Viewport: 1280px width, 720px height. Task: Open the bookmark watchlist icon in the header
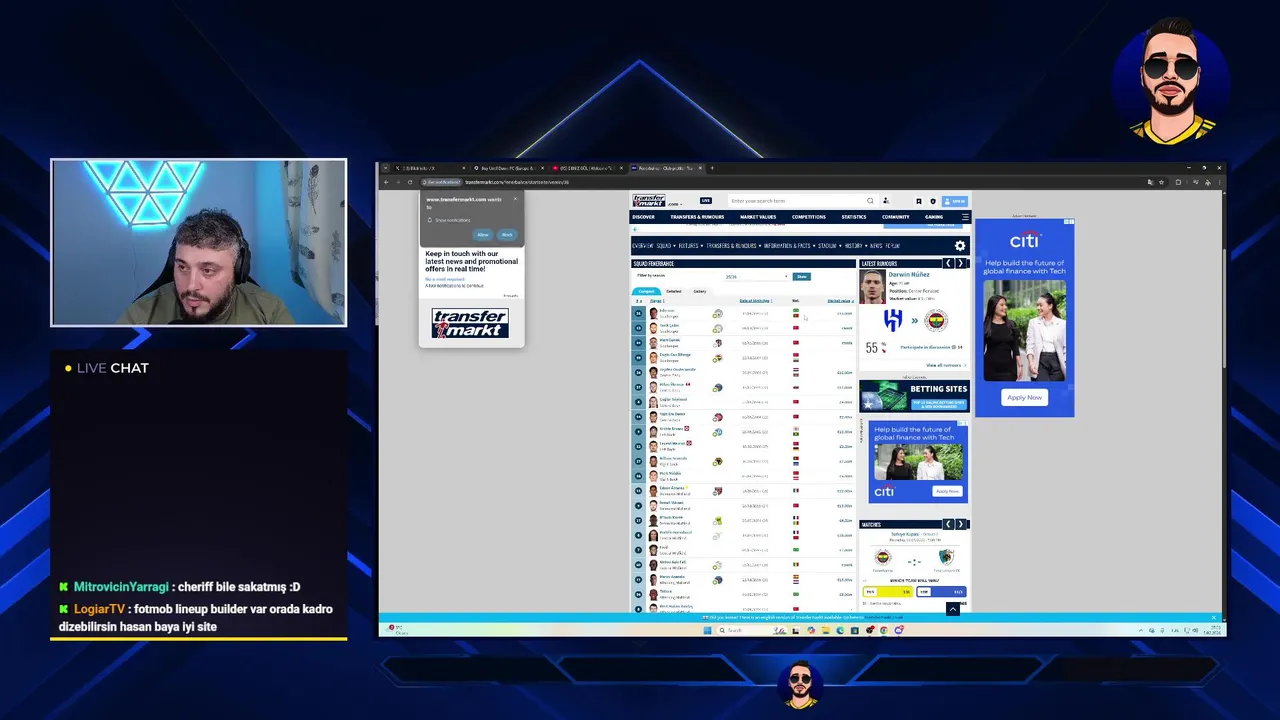coord(919,201)
